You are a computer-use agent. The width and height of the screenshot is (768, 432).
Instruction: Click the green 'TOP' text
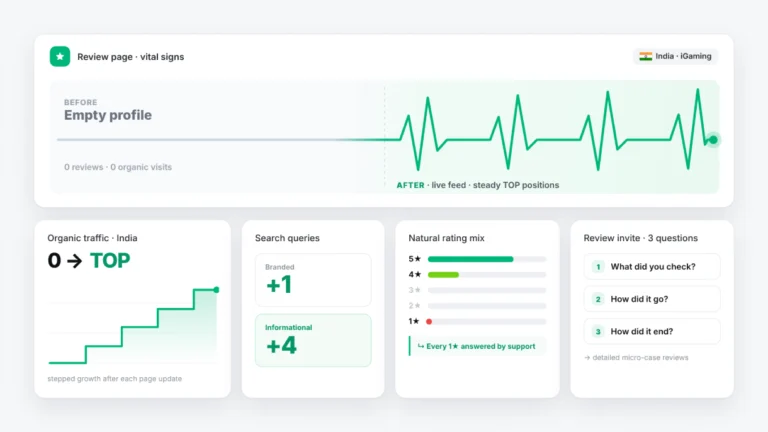[x=110, y=261]
